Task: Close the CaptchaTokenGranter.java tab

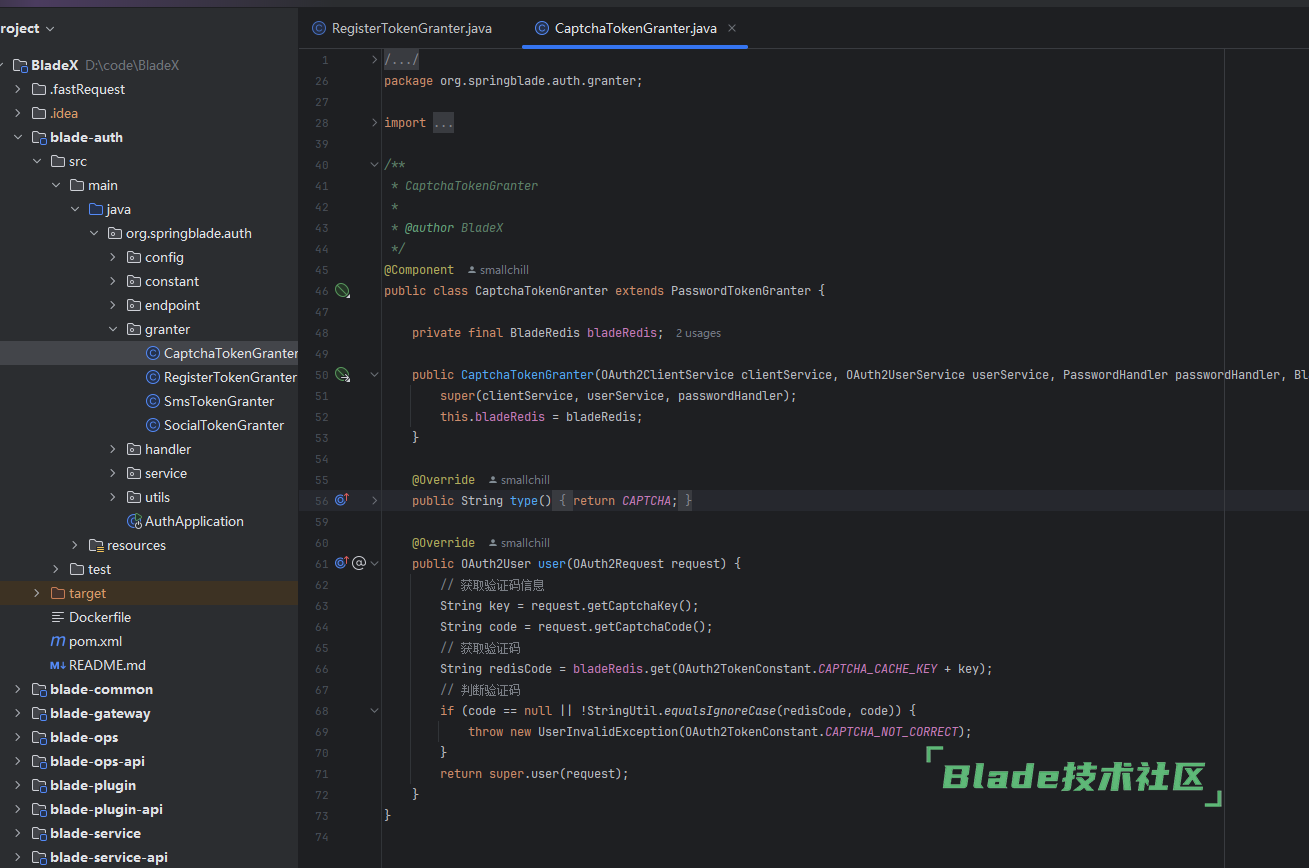Action: (x=732, y=28)
